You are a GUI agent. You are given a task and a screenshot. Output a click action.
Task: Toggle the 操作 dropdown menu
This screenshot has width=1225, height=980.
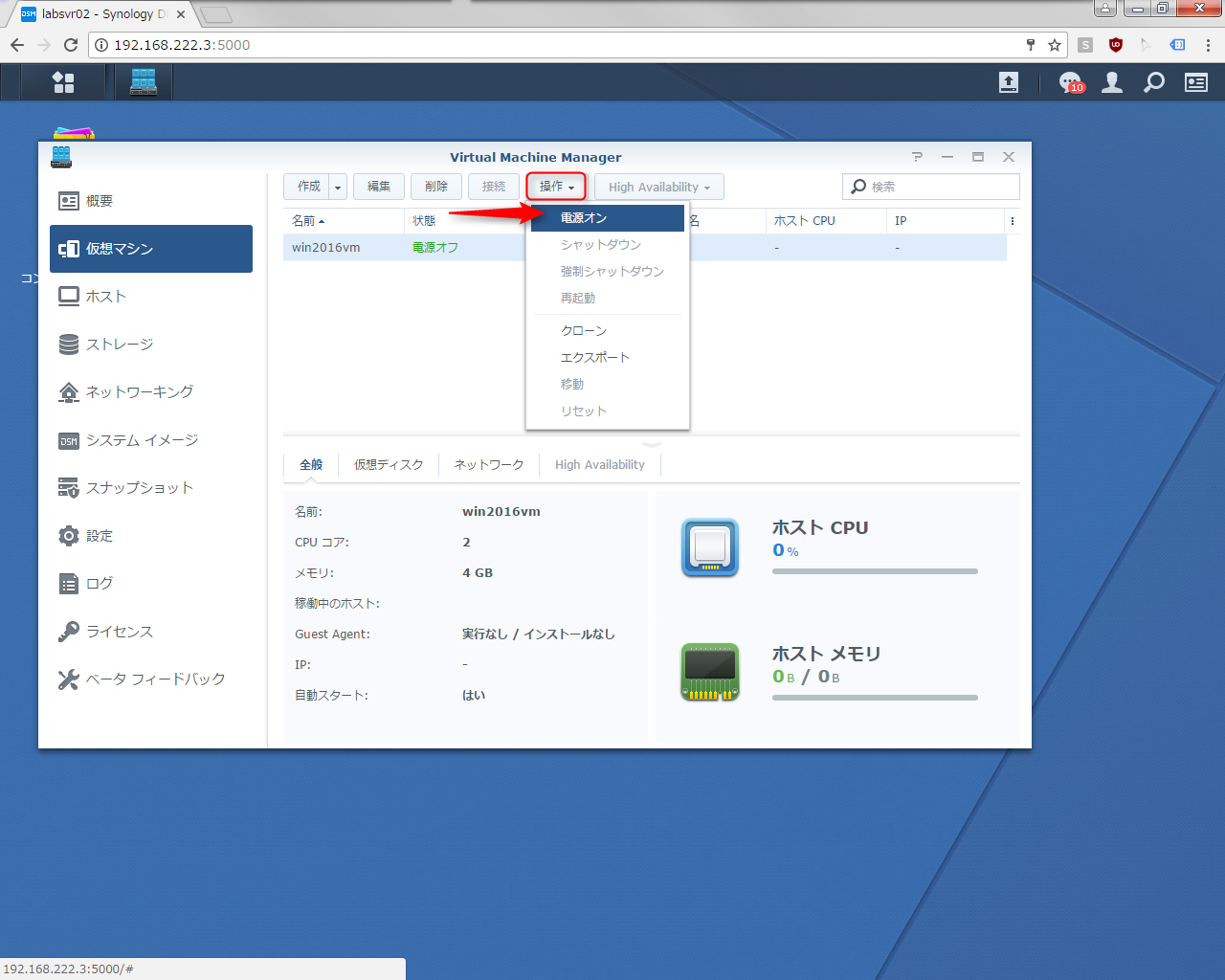(x=556, y=187)
